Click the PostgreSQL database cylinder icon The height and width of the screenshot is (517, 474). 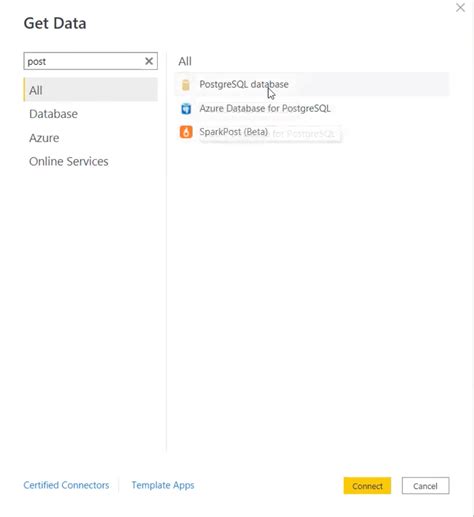186,85
